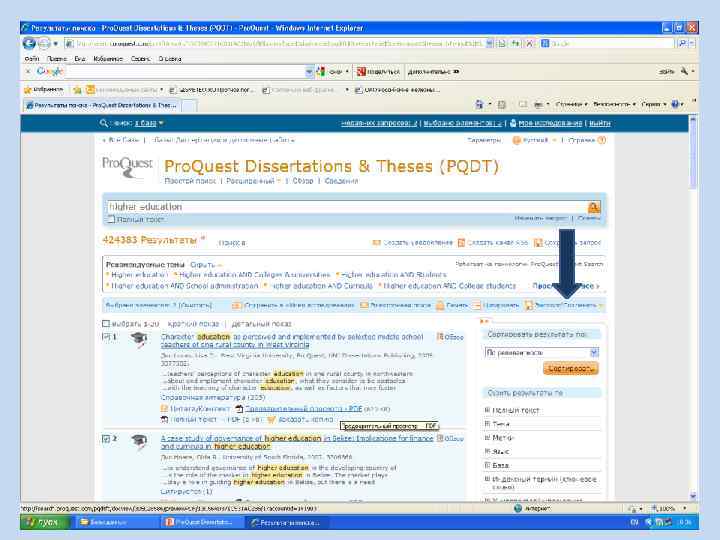Open the address bar history dropdown
The image size is (720, 540).
coord(490,44)
